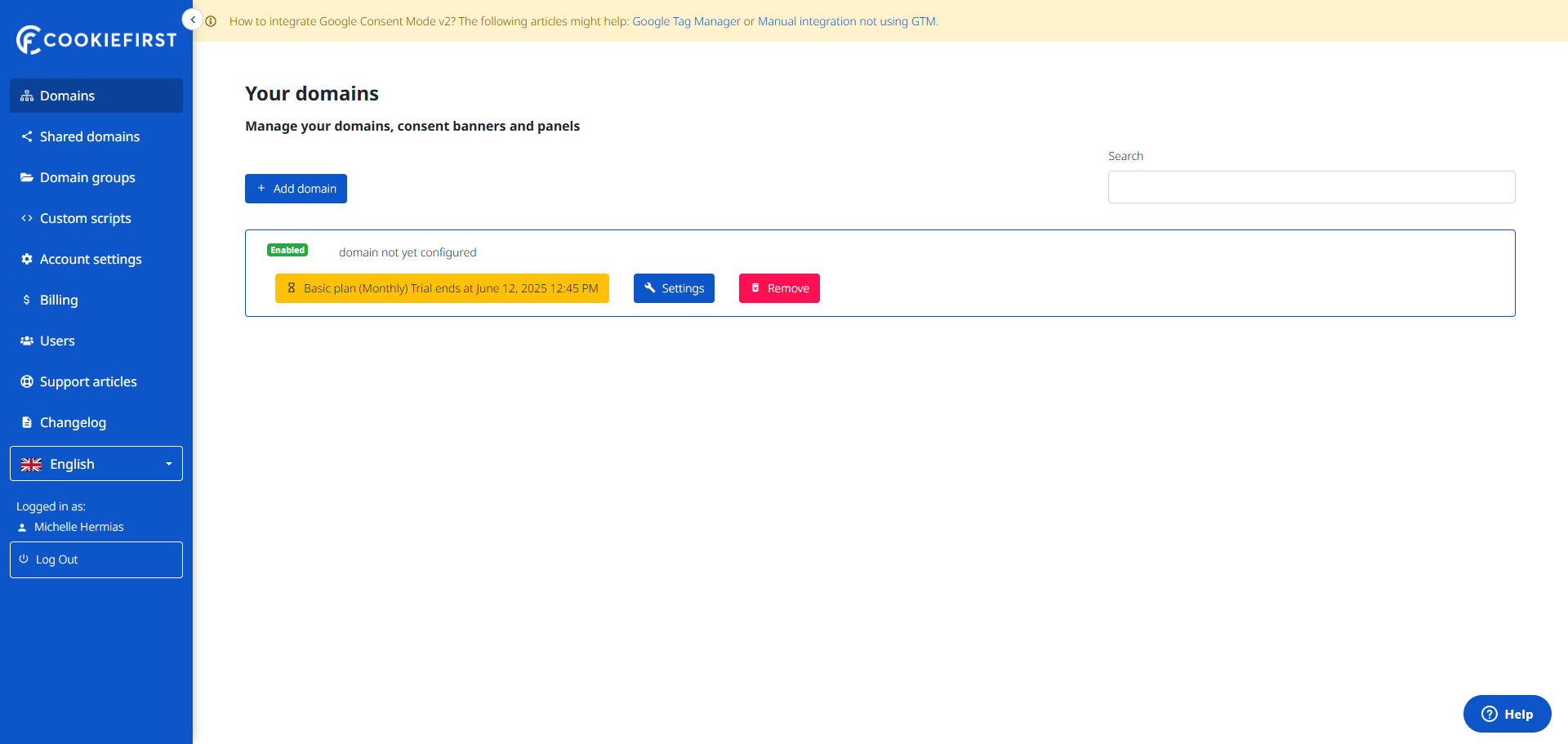Click the Custom scripts code icon

point(27,218)
